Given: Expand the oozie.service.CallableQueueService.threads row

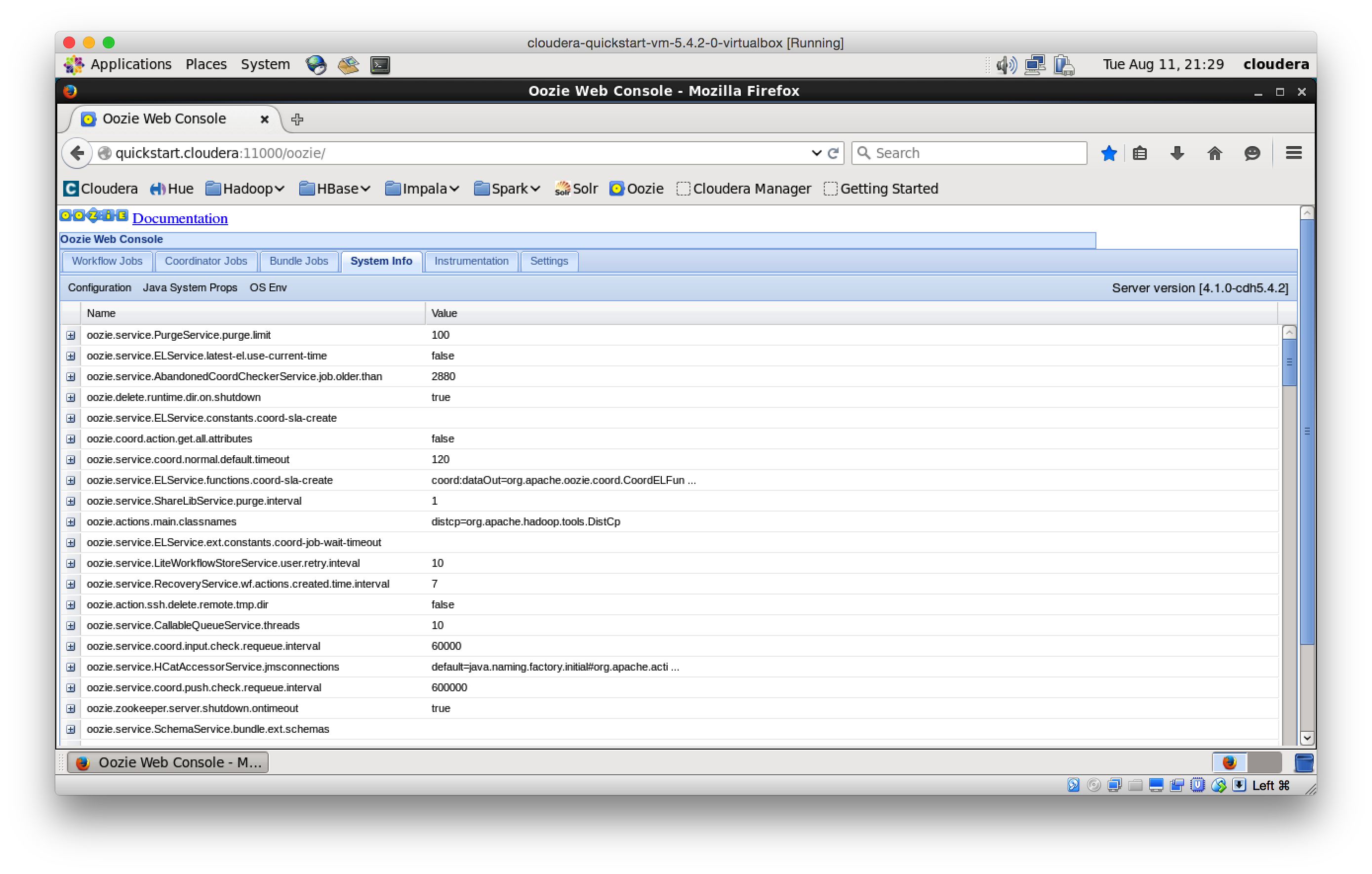Looking at the screenshot, I should coord(71,626).
